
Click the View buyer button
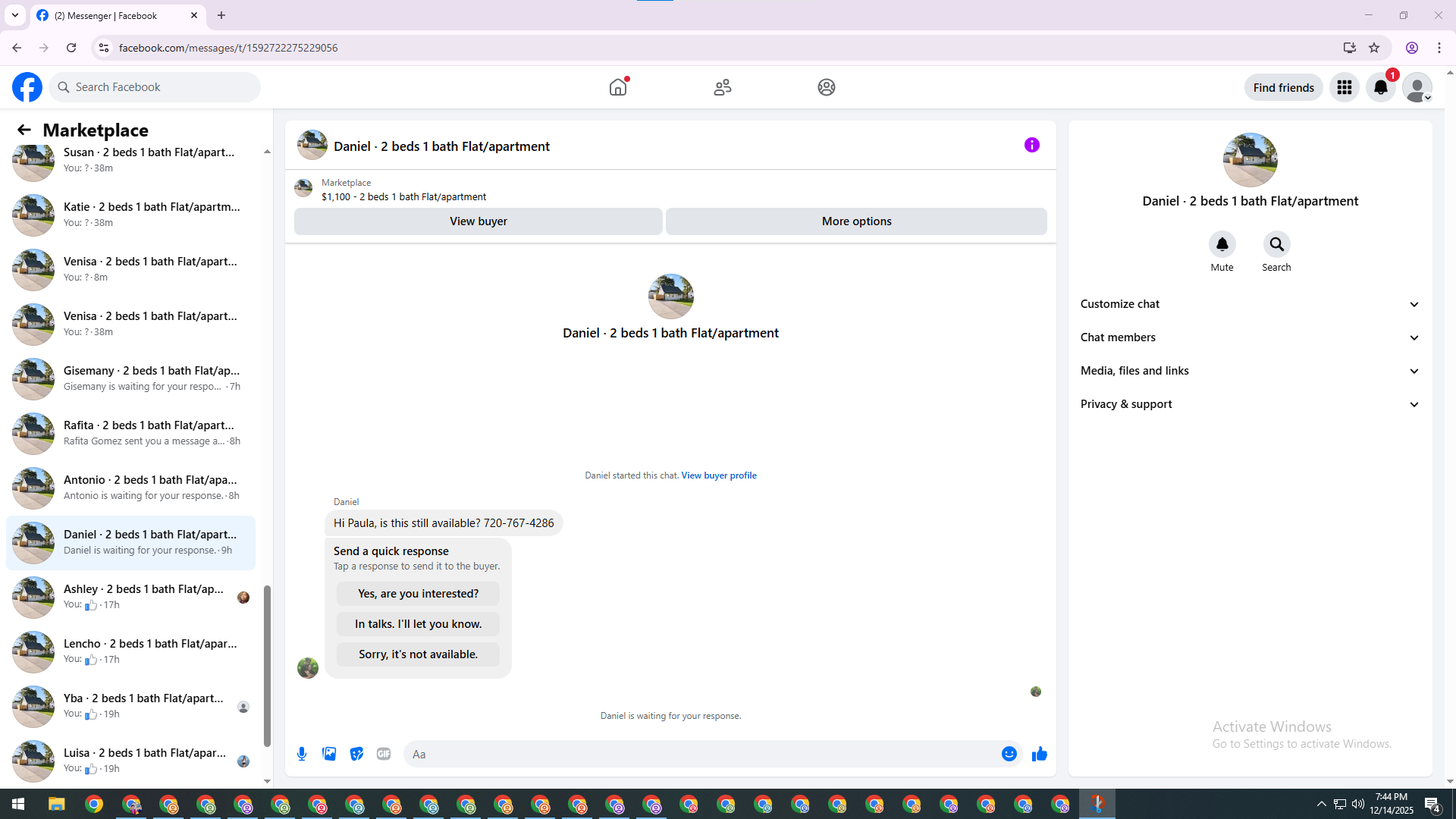point(478,221)
